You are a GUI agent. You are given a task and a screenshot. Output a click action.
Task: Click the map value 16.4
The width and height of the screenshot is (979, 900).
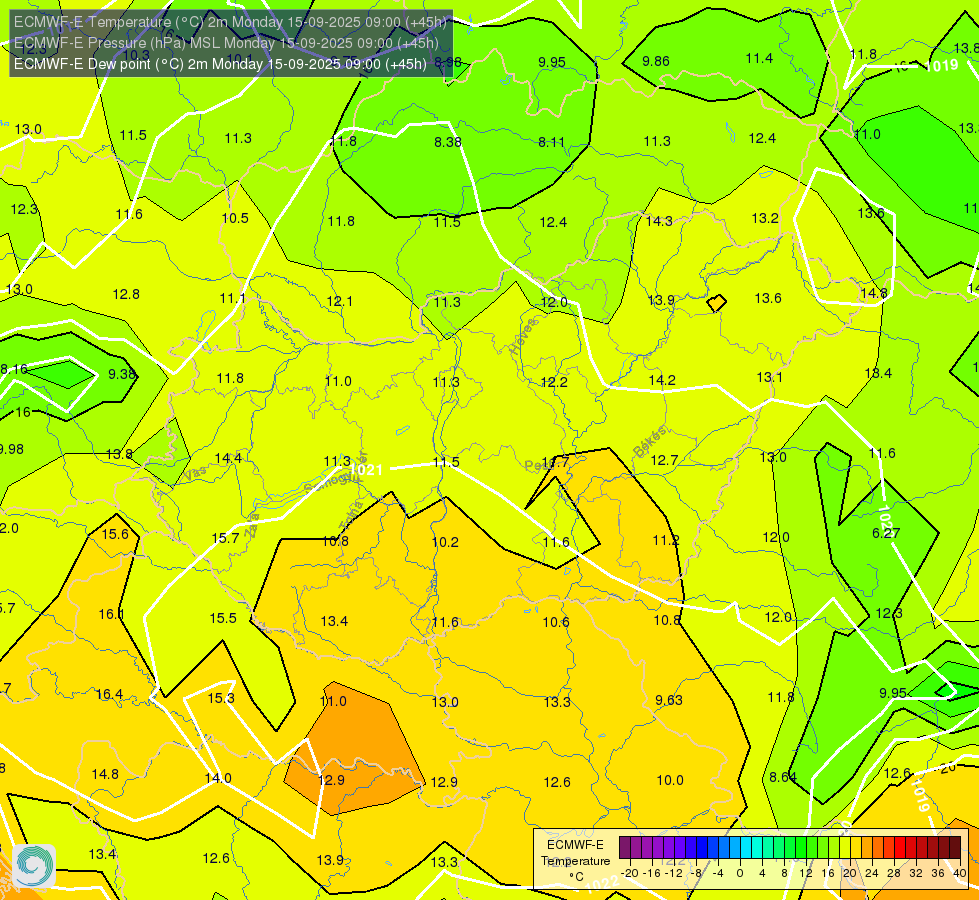[x=109, y=694]
